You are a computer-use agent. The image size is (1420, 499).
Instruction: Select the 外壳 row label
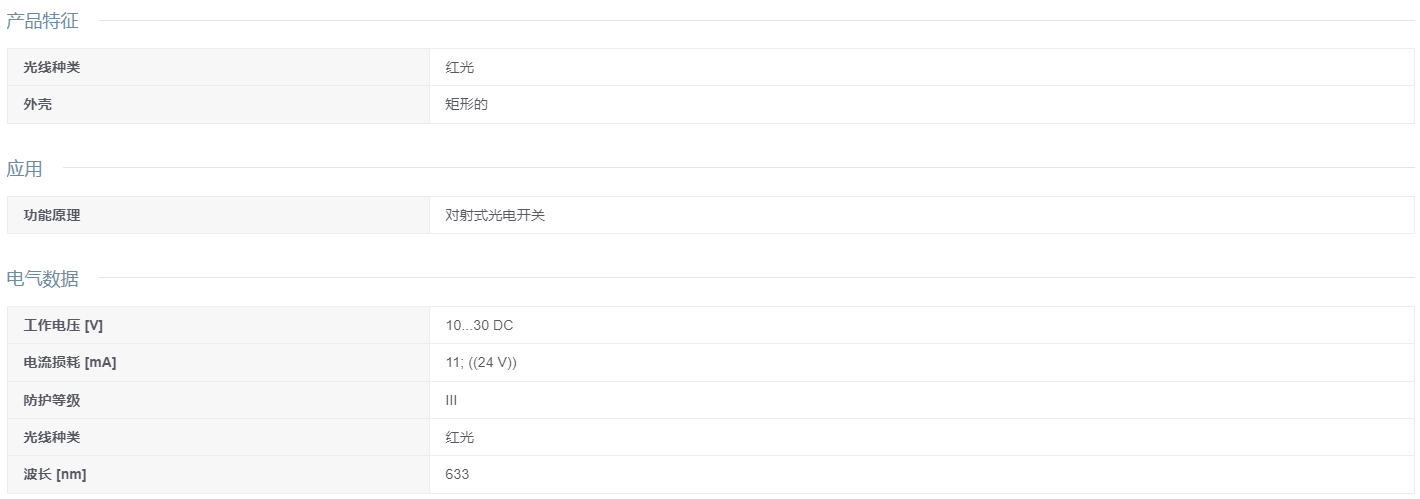(37, 104)
